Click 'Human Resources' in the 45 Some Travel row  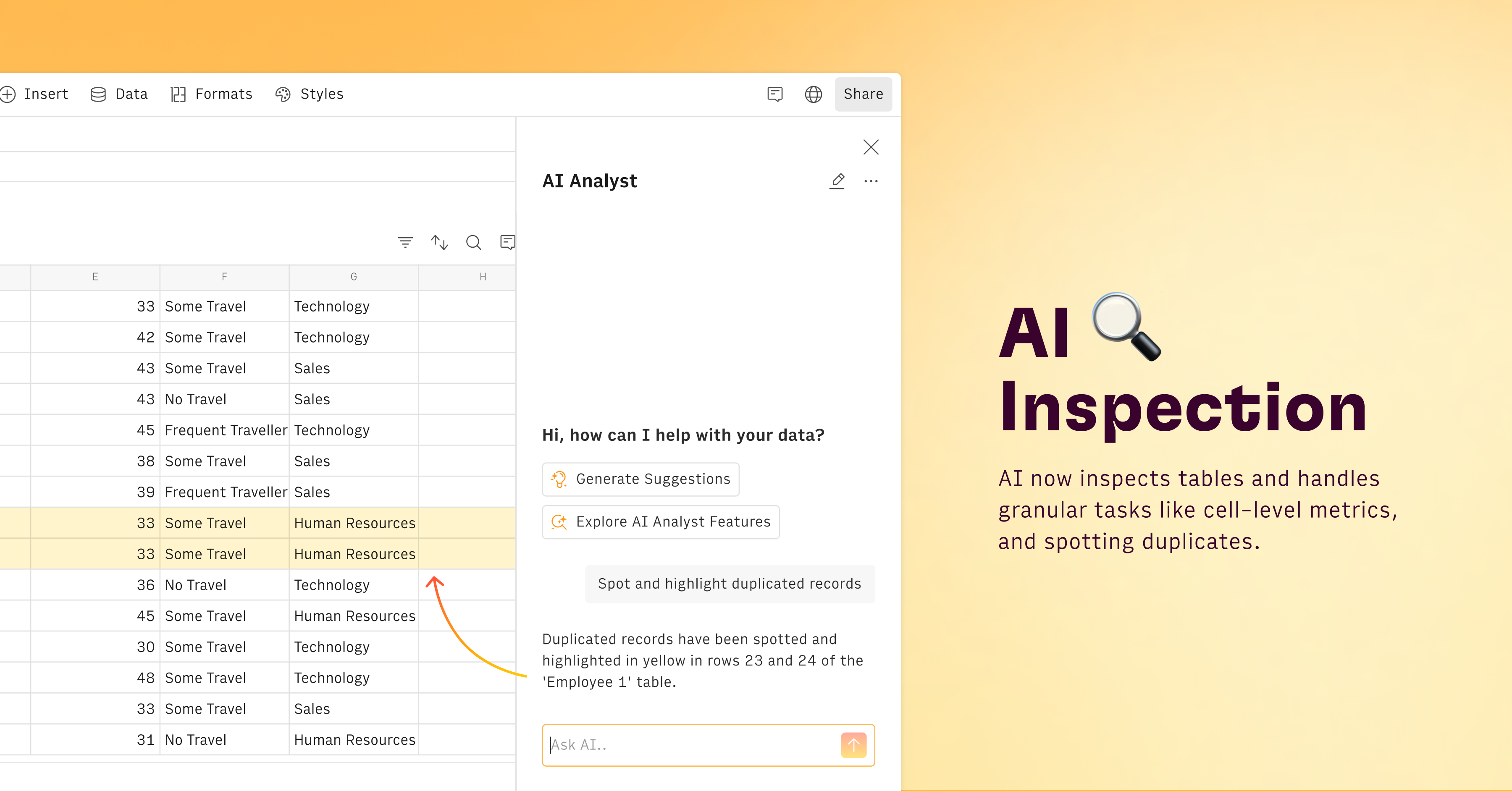353,616
